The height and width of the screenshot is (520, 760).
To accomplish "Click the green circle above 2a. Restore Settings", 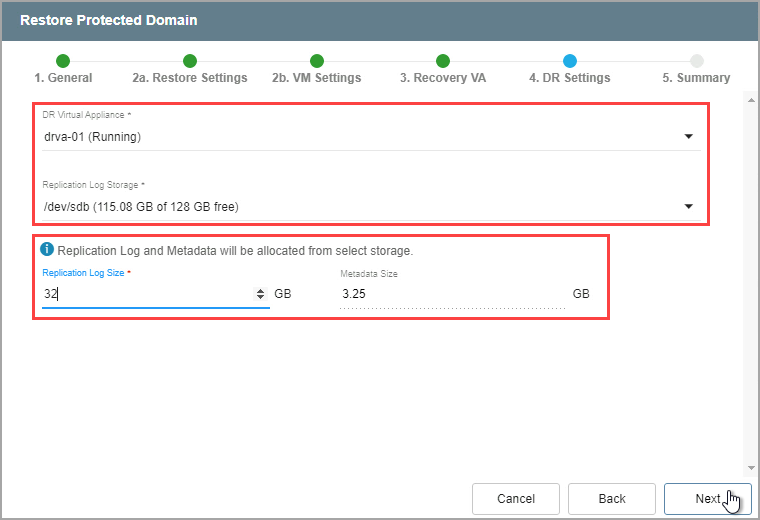I will pos(190,61).
